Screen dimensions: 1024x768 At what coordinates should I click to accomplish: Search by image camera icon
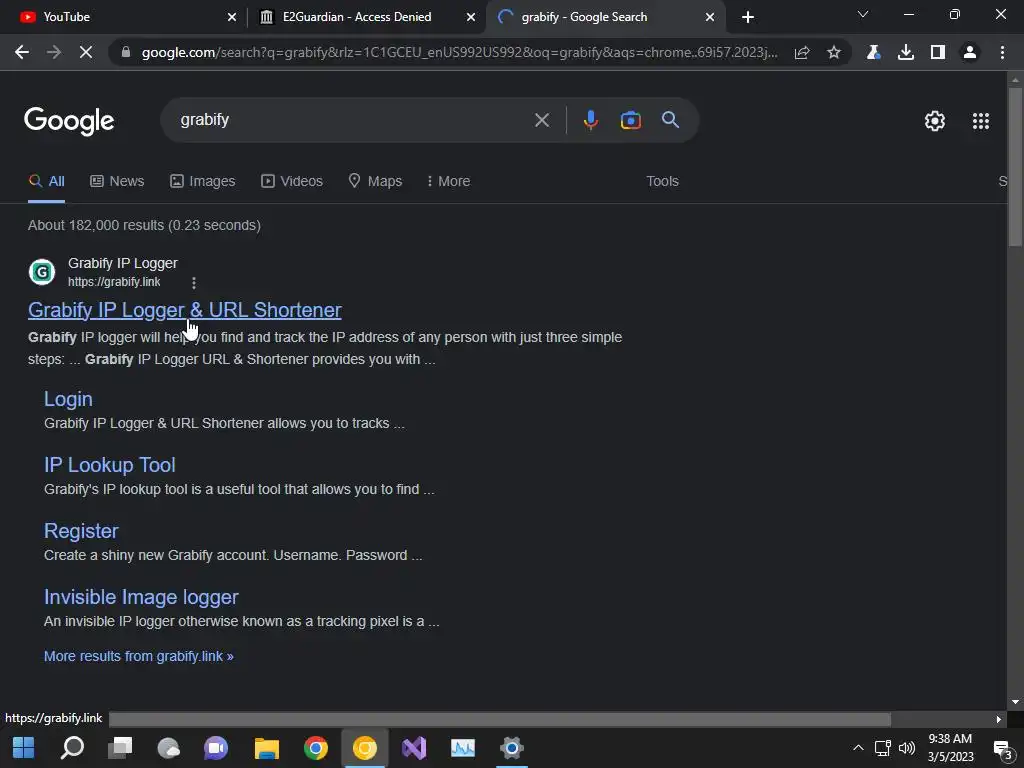click(x=630, y=120)
